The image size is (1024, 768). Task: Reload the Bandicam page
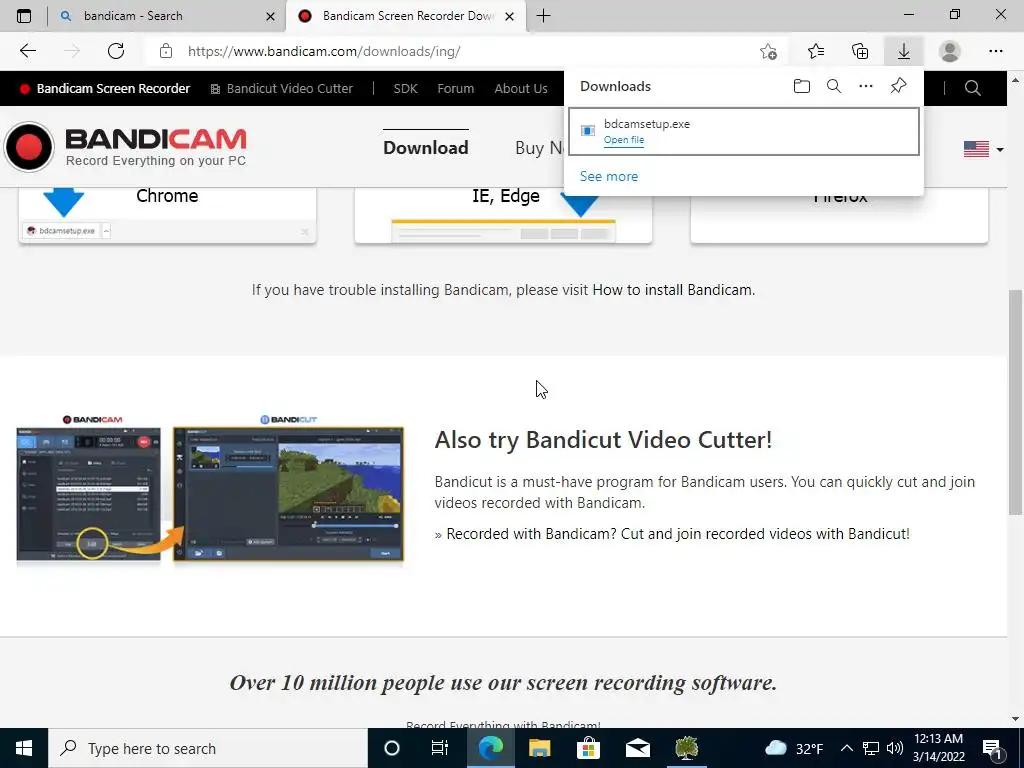pyautogui.click(x=116, y=51)
